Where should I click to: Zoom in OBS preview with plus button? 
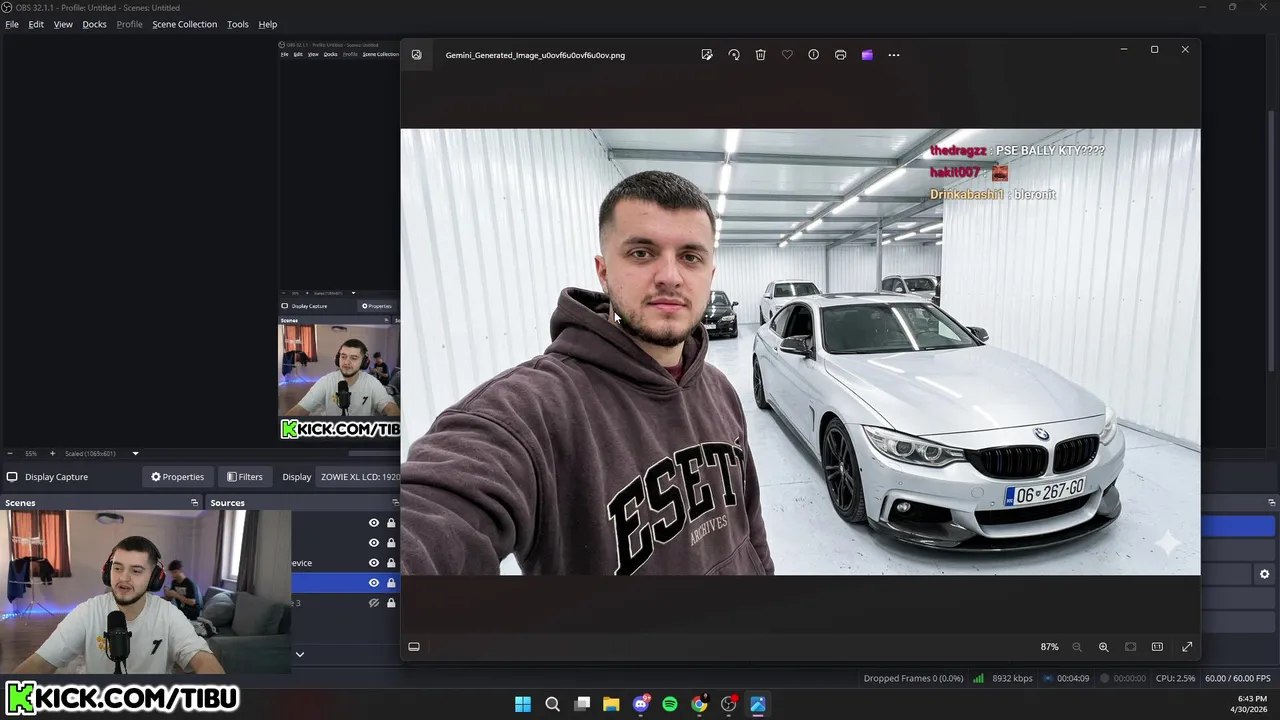tap(52, 453)
